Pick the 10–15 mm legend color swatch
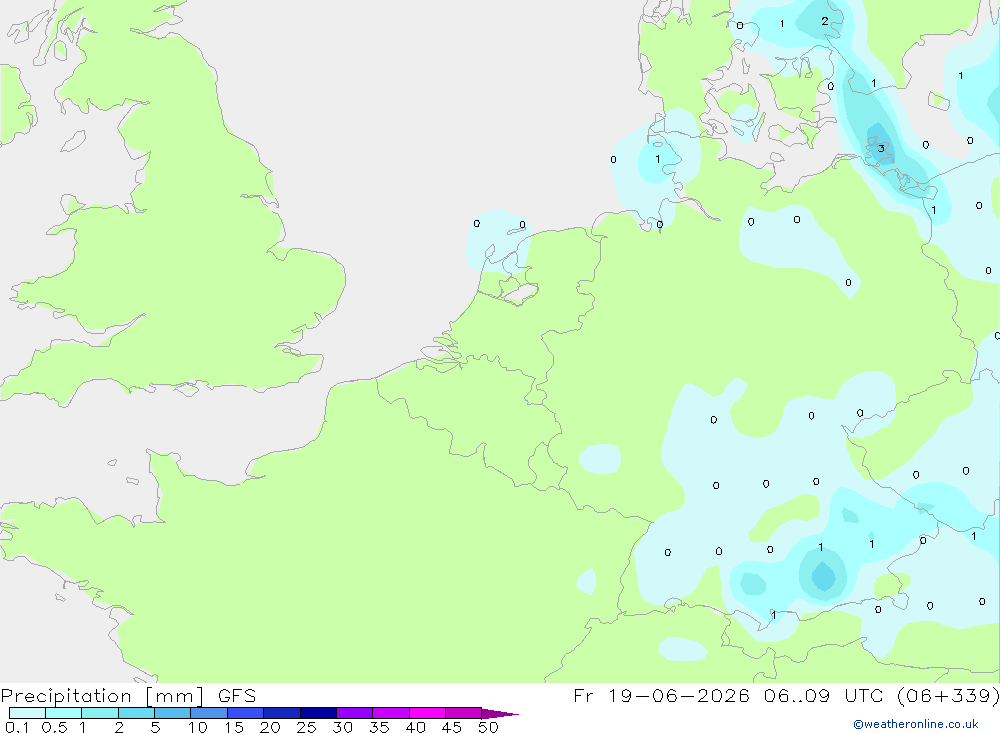Image resolution: width=1000 pixels, height=733 pixels. (209, 713)
